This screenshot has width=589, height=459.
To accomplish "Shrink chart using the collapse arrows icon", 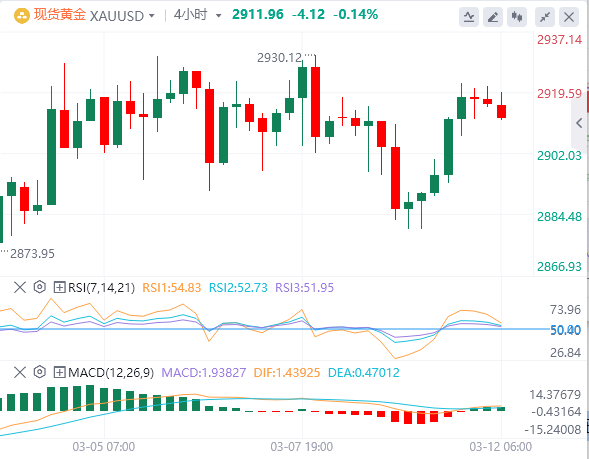I will click(545, 17).
